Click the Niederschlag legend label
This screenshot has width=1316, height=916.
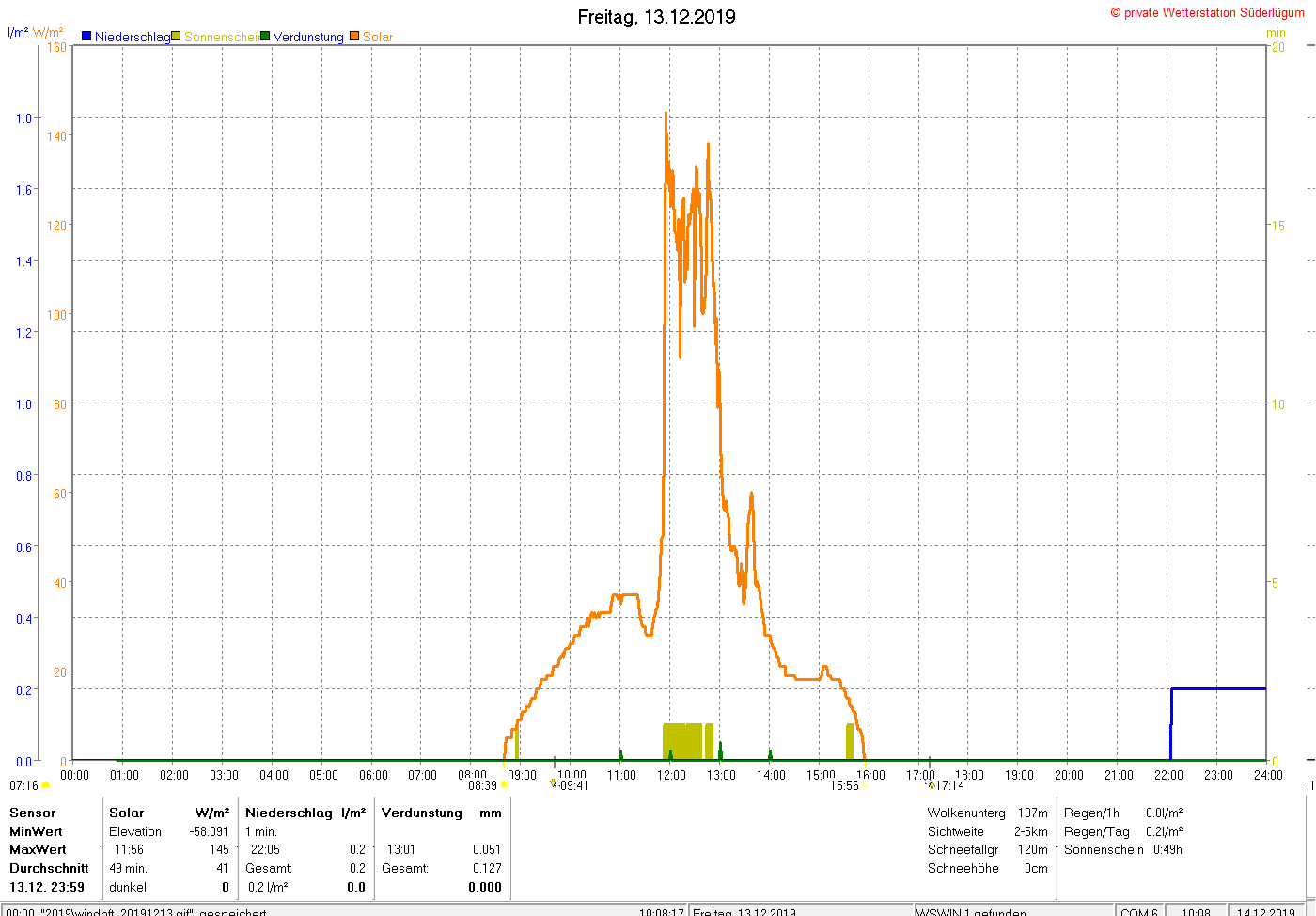(x=133, y=37)
